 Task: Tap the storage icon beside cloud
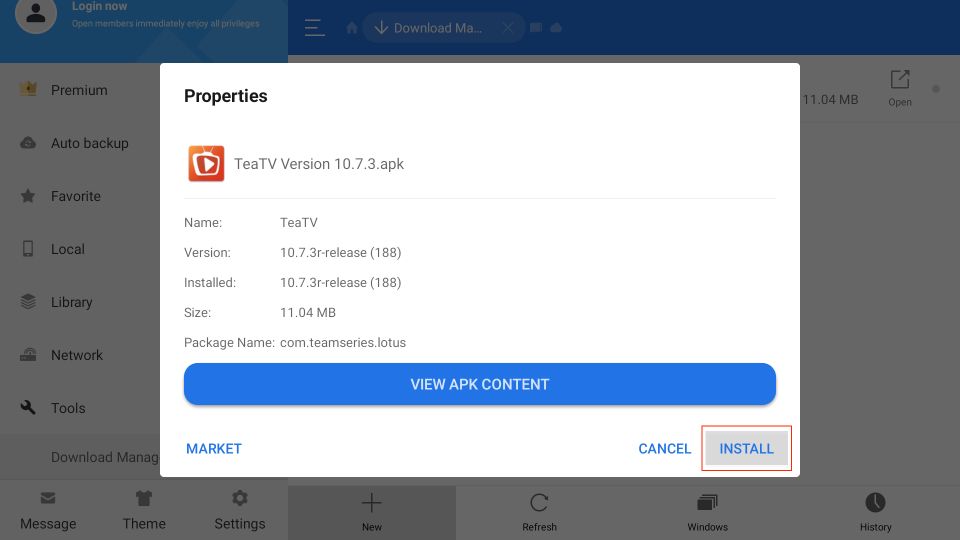[536, 28]
